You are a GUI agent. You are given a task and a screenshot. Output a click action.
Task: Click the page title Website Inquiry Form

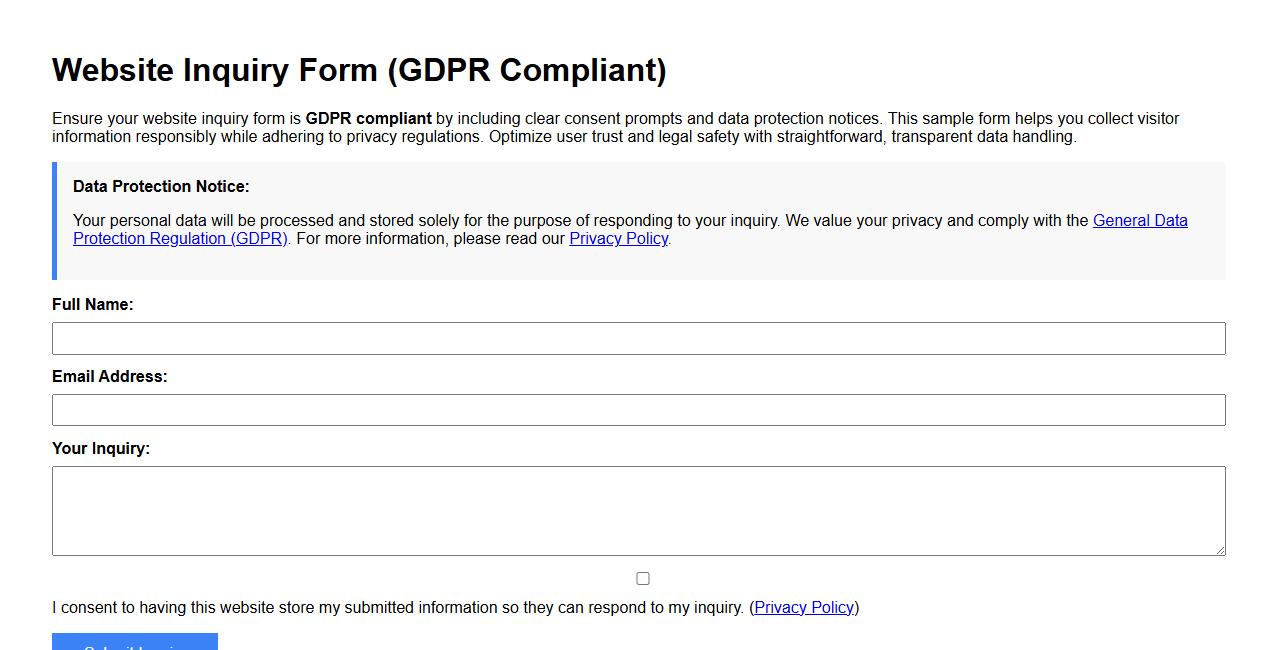pos(360,70)
